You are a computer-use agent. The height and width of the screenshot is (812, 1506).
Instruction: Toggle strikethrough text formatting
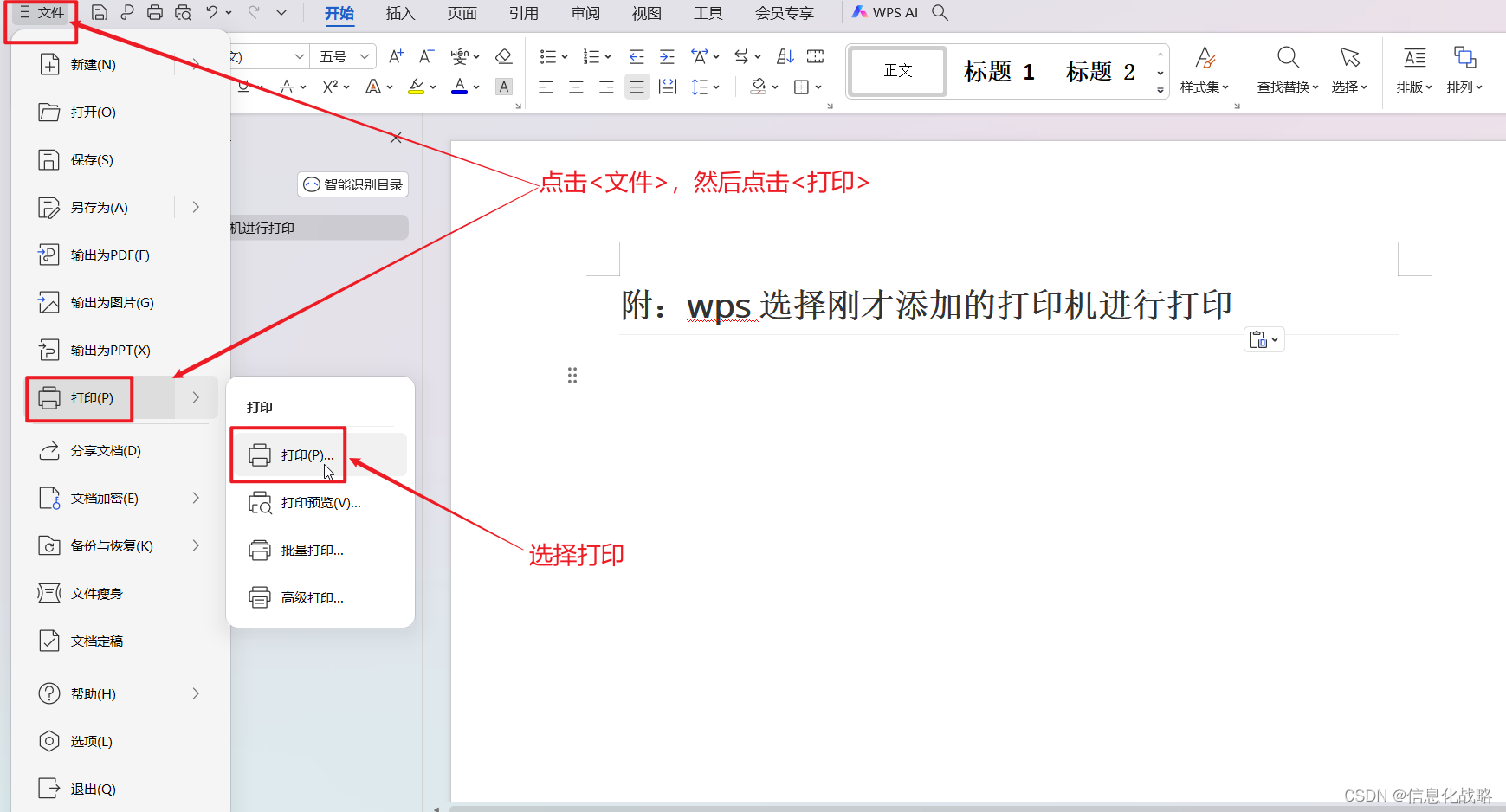[x=287, y=87]
